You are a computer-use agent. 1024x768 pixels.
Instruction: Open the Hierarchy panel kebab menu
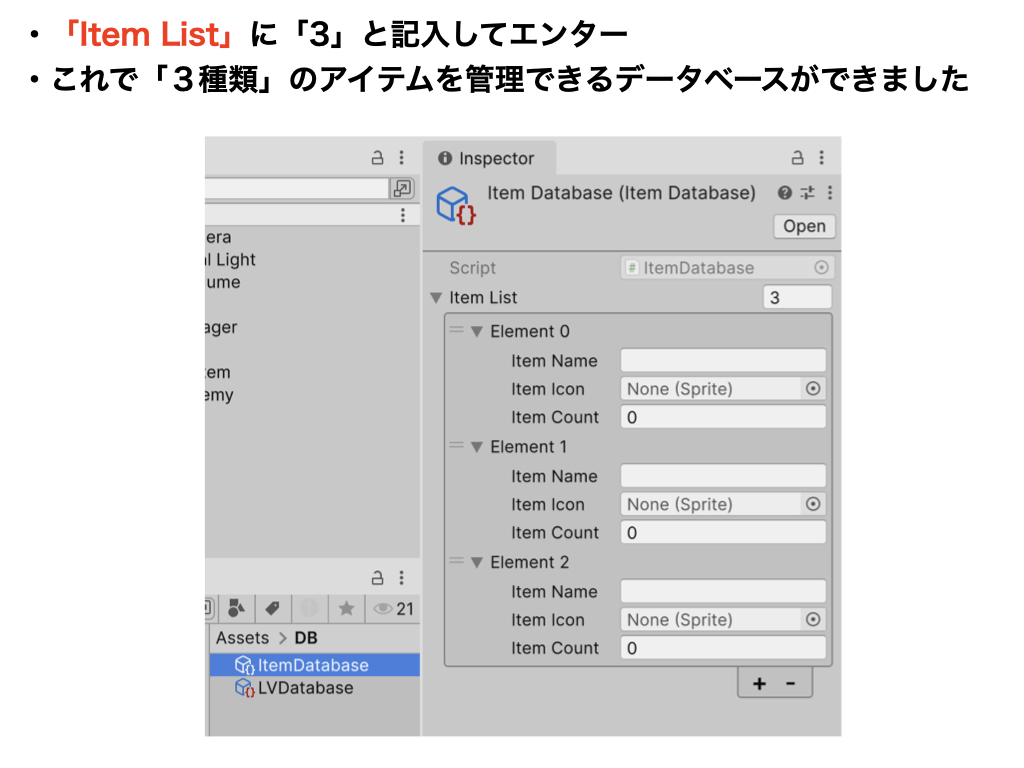click(402, 157)
